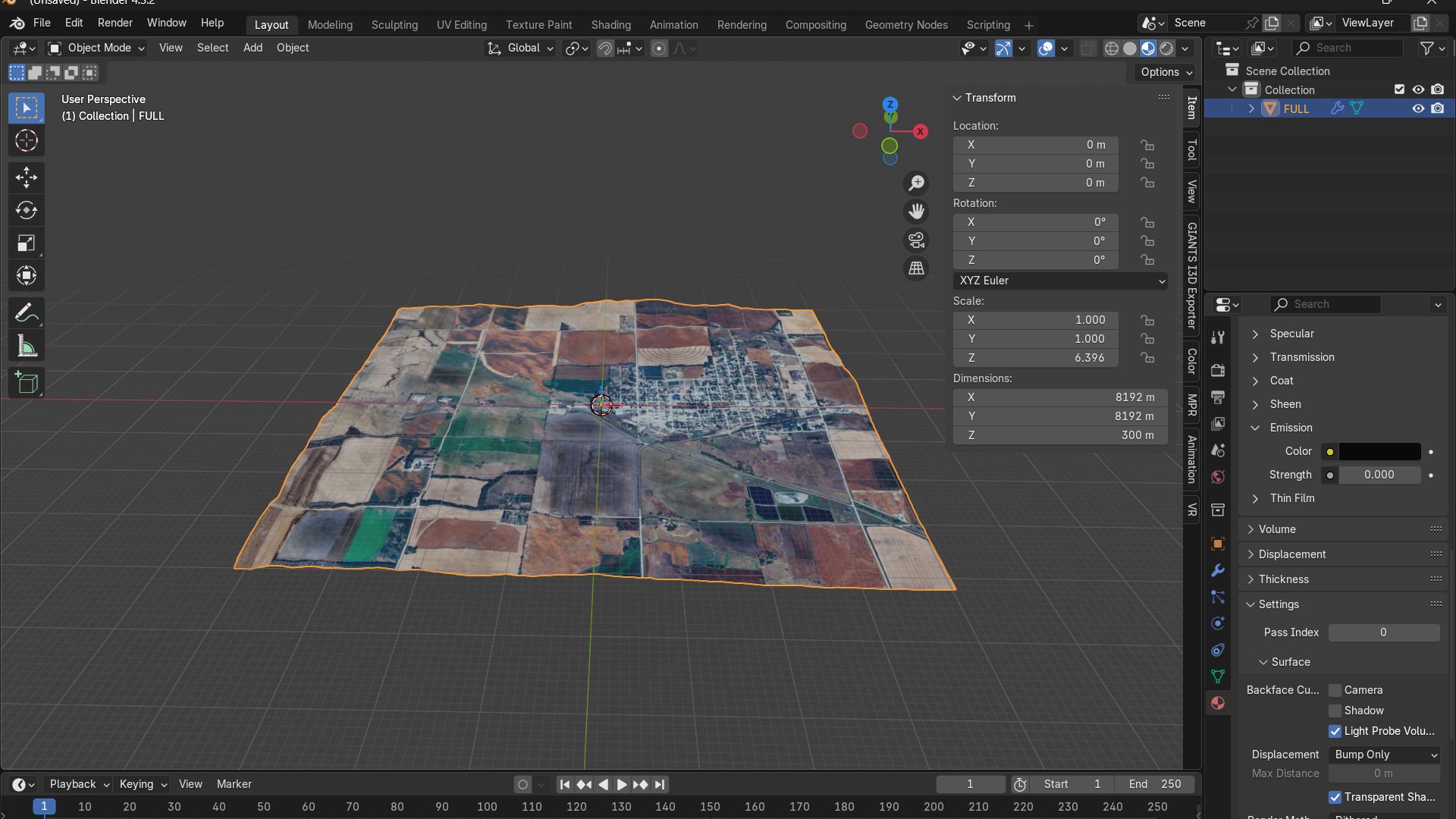Enable Backface Culling Shadow checkbox
Screen dimensions: 1456x819
coord(1335,711)
